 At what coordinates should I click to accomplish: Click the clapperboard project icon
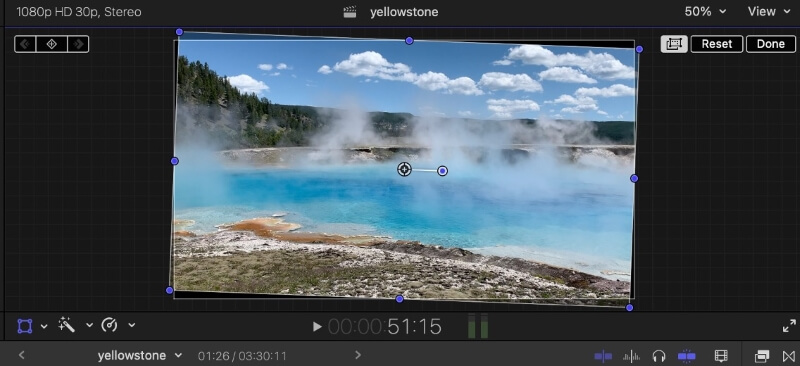click(x=349, y=12)
